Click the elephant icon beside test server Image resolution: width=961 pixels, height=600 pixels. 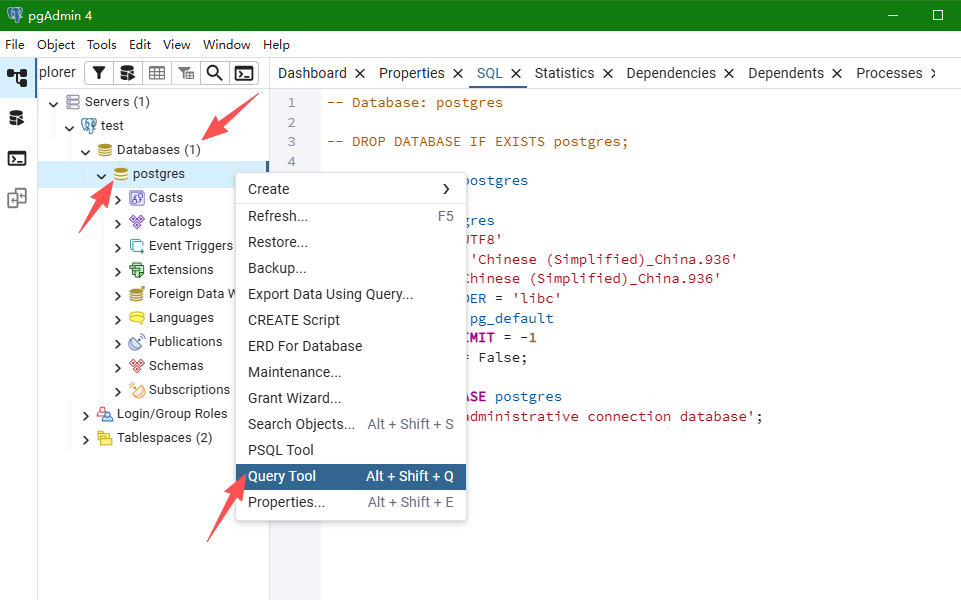click(89, 126)
